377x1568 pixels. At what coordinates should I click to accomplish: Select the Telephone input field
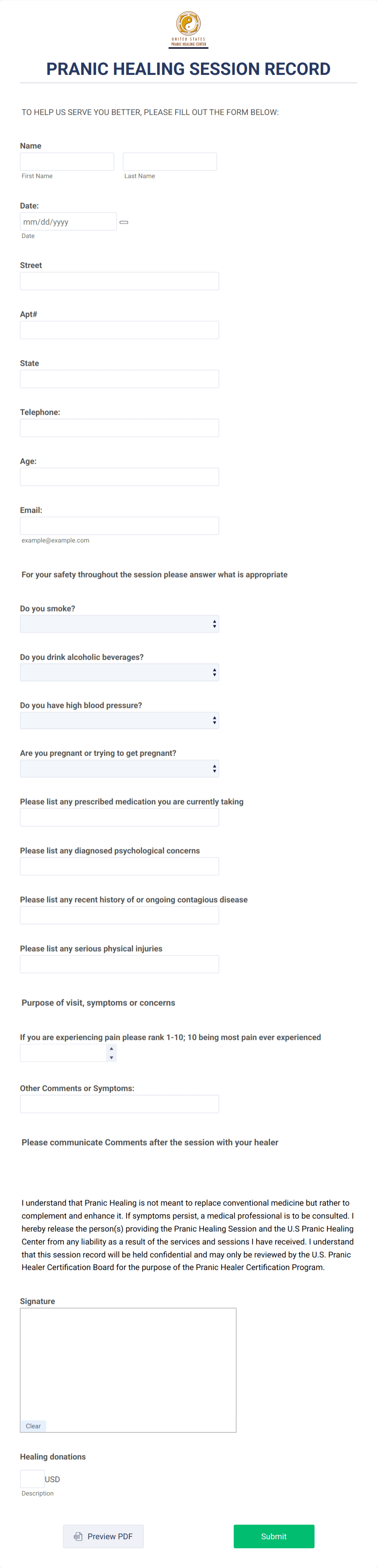pos(119,427)
